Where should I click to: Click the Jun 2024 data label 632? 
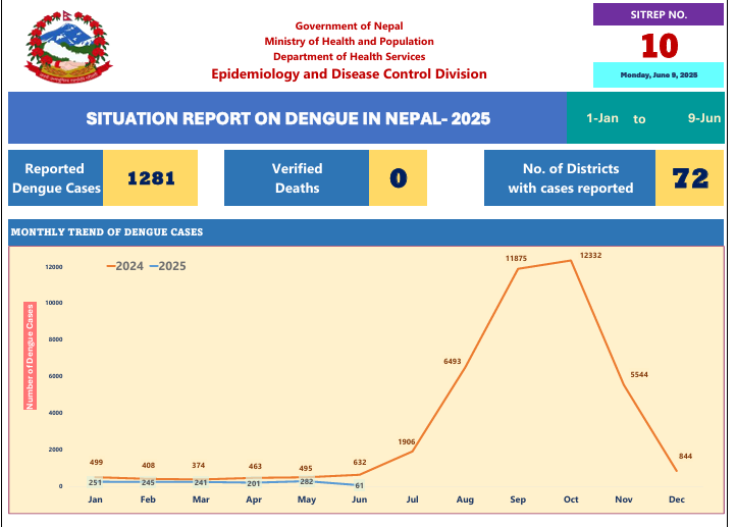pos(360,463)
